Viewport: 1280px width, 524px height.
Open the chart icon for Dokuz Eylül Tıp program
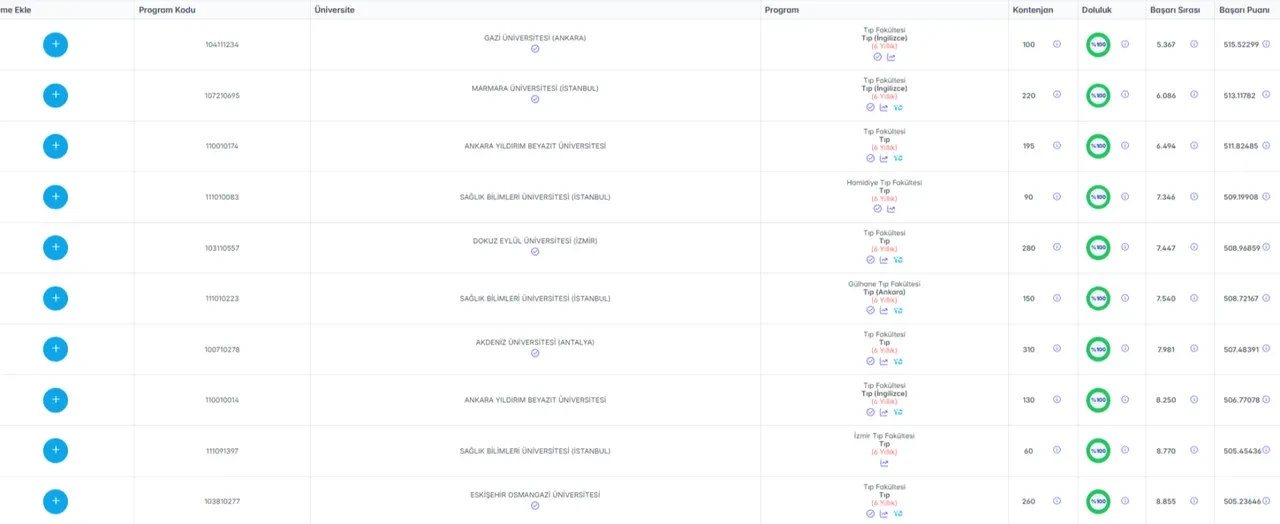[884, 260]
